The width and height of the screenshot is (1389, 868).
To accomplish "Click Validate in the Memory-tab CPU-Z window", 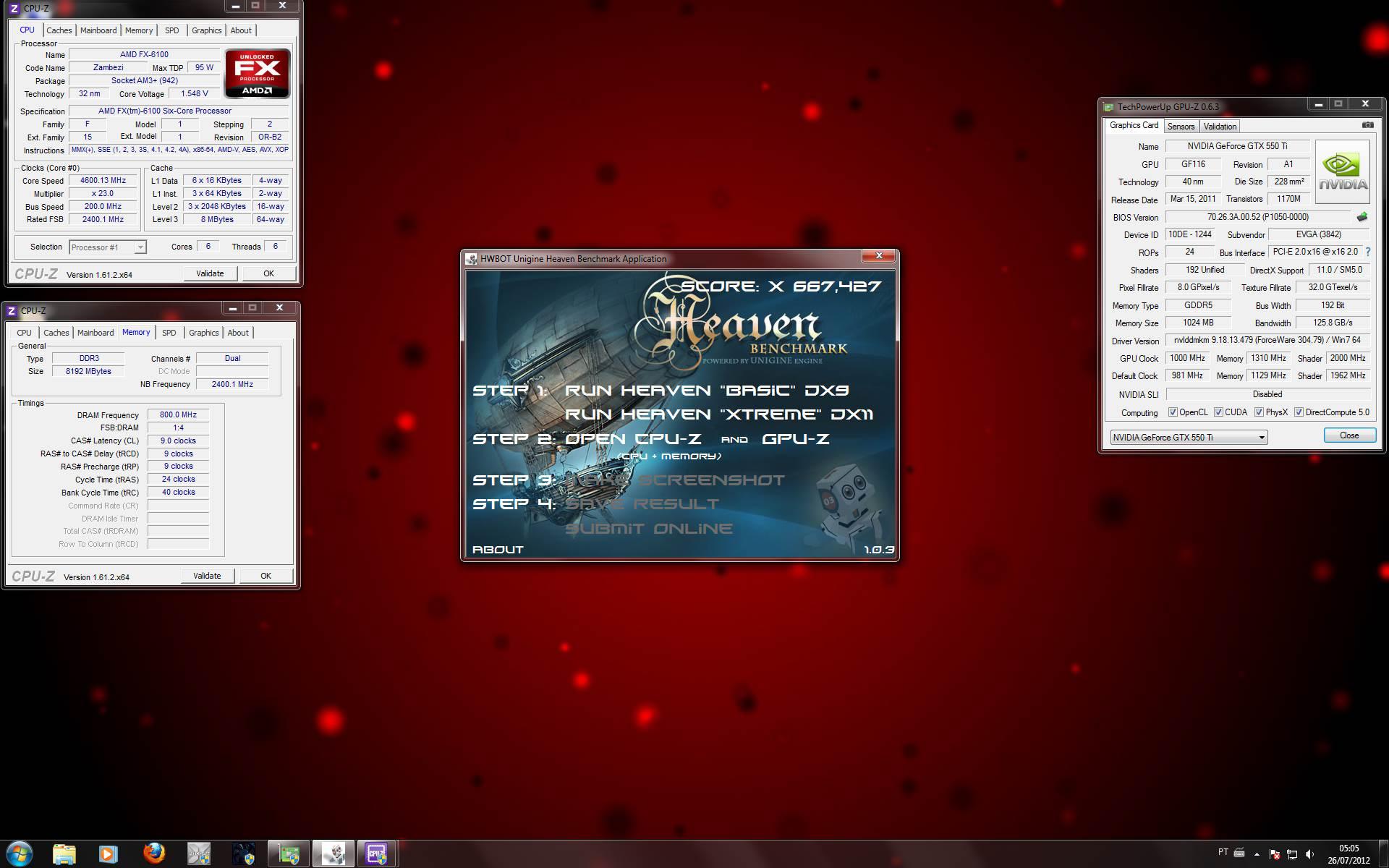I will pos(207,576).
